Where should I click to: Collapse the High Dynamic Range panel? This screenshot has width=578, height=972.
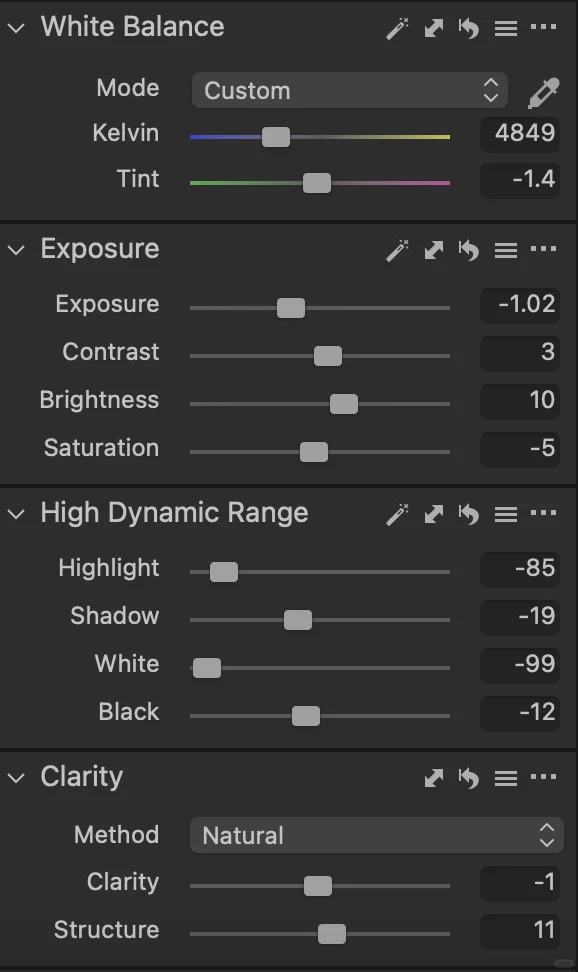click(17, 514)
